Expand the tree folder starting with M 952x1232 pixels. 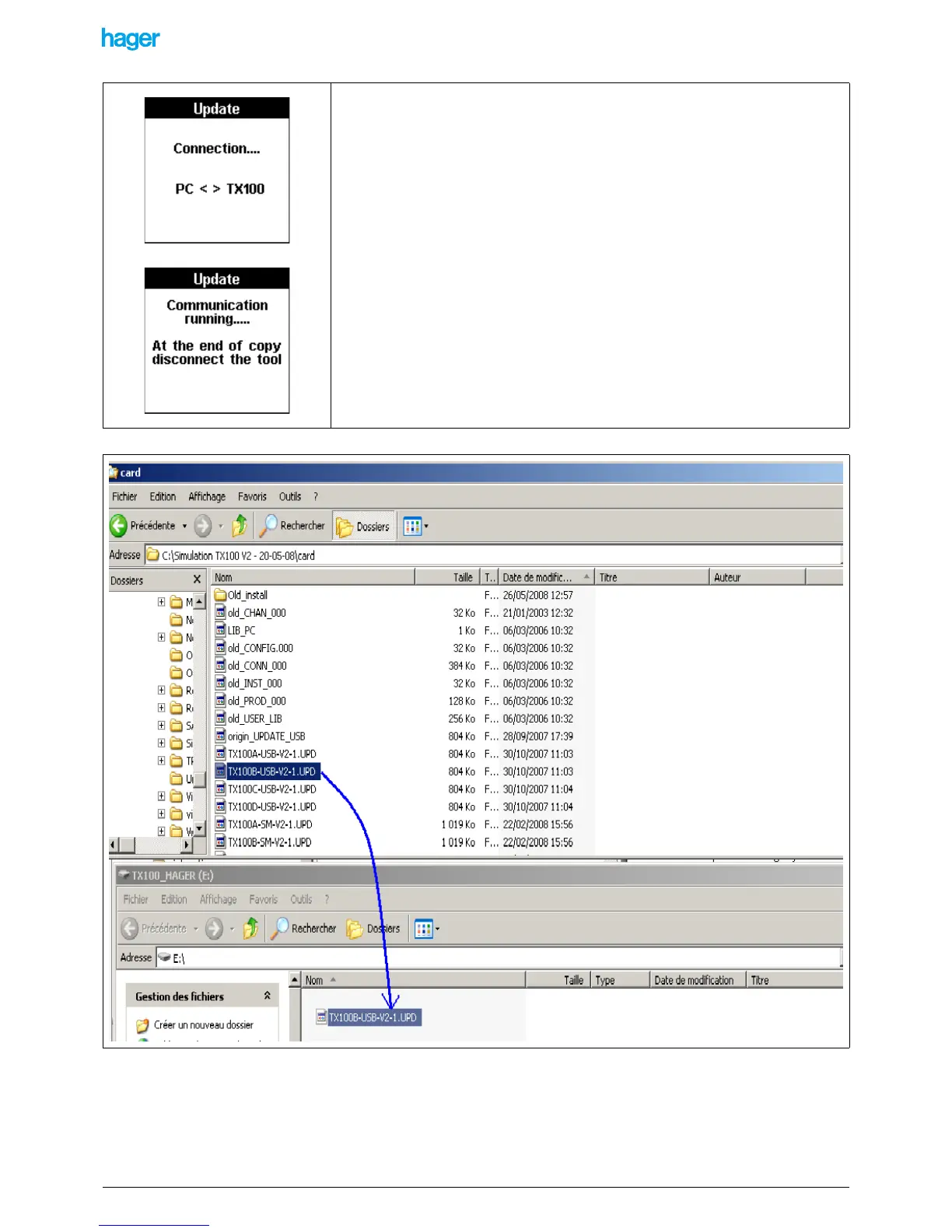point(161,602)
